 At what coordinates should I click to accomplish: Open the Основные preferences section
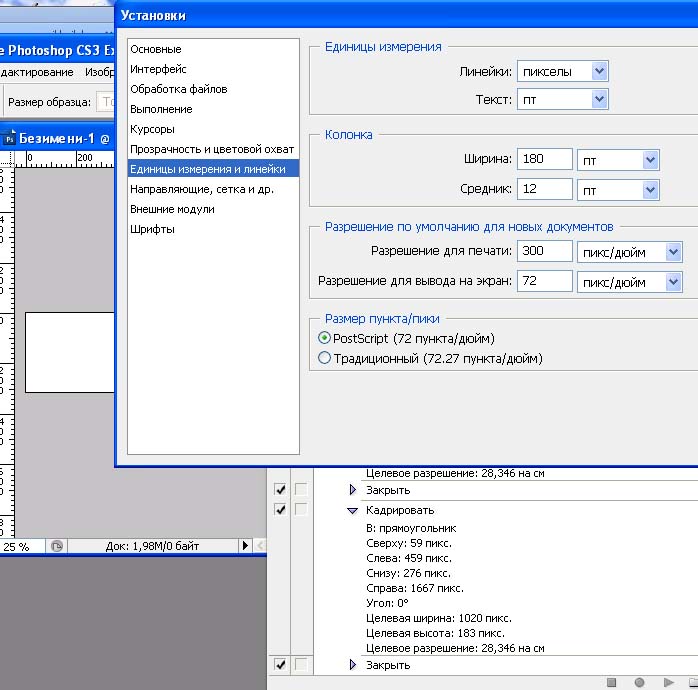[156, 49]
